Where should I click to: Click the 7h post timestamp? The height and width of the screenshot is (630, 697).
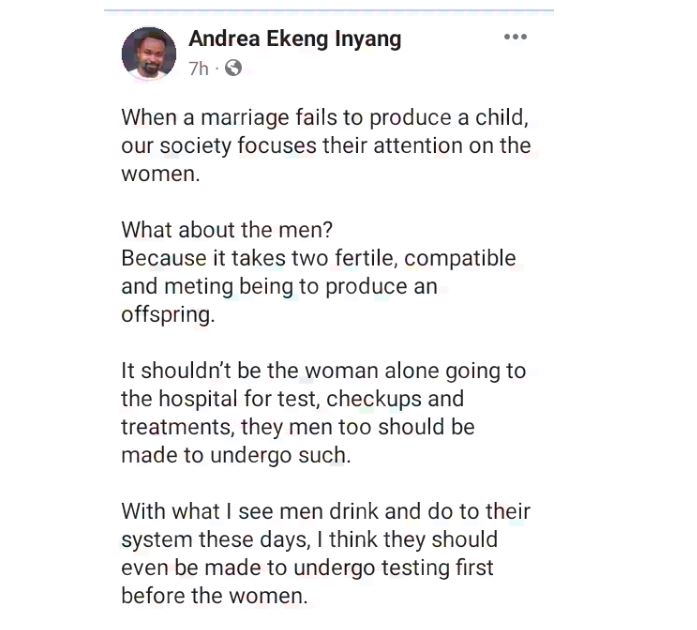pyautogui.click(x=198, y=68)
